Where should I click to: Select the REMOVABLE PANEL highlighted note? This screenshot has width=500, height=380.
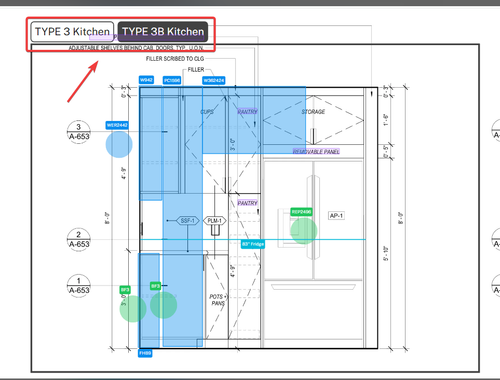click(316, 152)
